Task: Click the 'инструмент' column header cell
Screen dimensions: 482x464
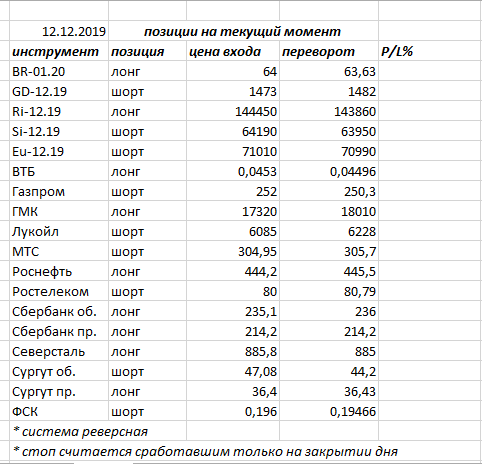Action: (59, 51)
